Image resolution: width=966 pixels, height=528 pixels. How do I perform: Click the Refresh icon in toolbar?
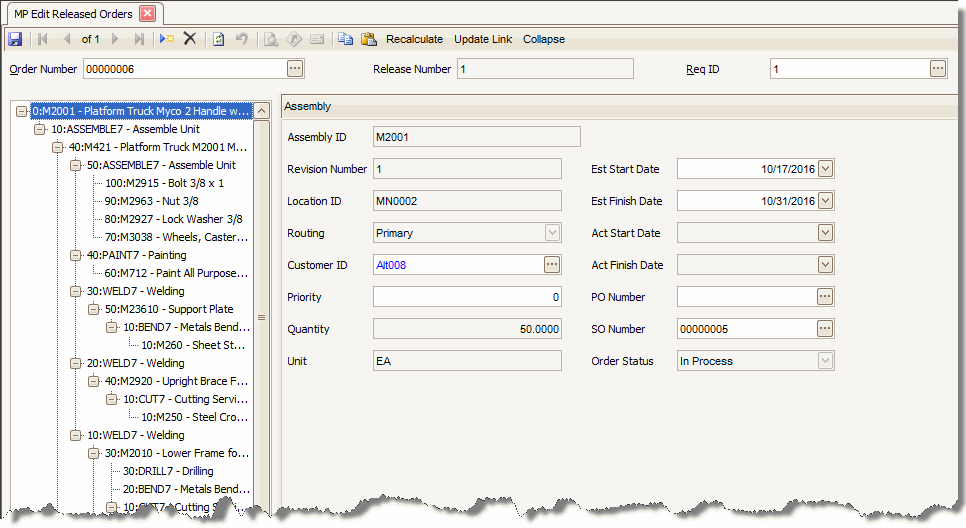pyautogui.click(x=218, y=39)
